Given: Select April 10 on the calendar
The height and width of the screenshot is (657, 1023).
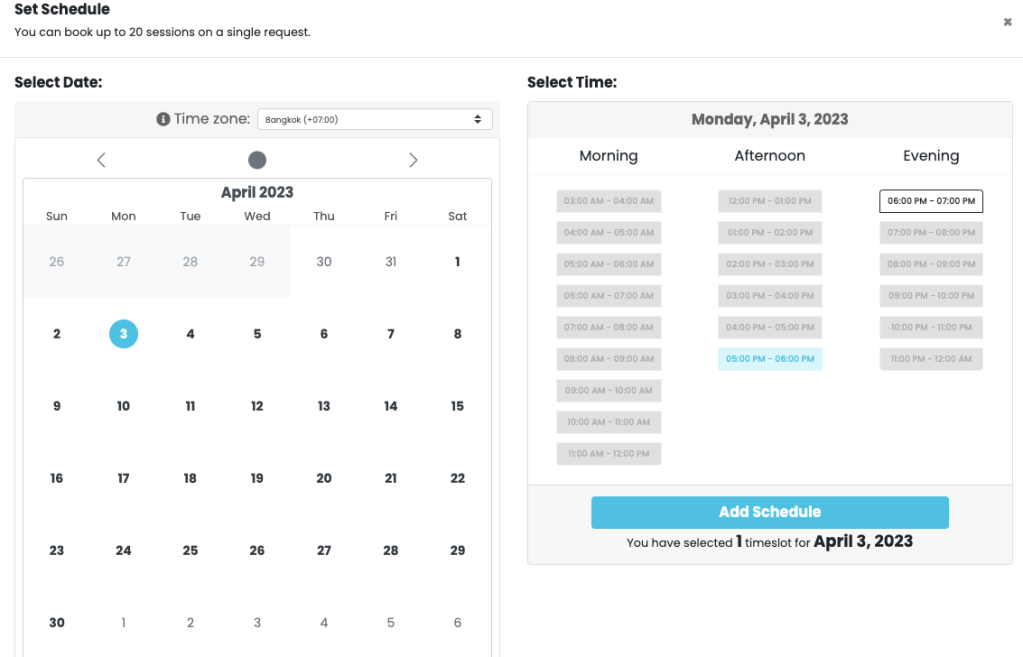Looking at the screenshot, I should pyautogui.click(x=123, y=406).
